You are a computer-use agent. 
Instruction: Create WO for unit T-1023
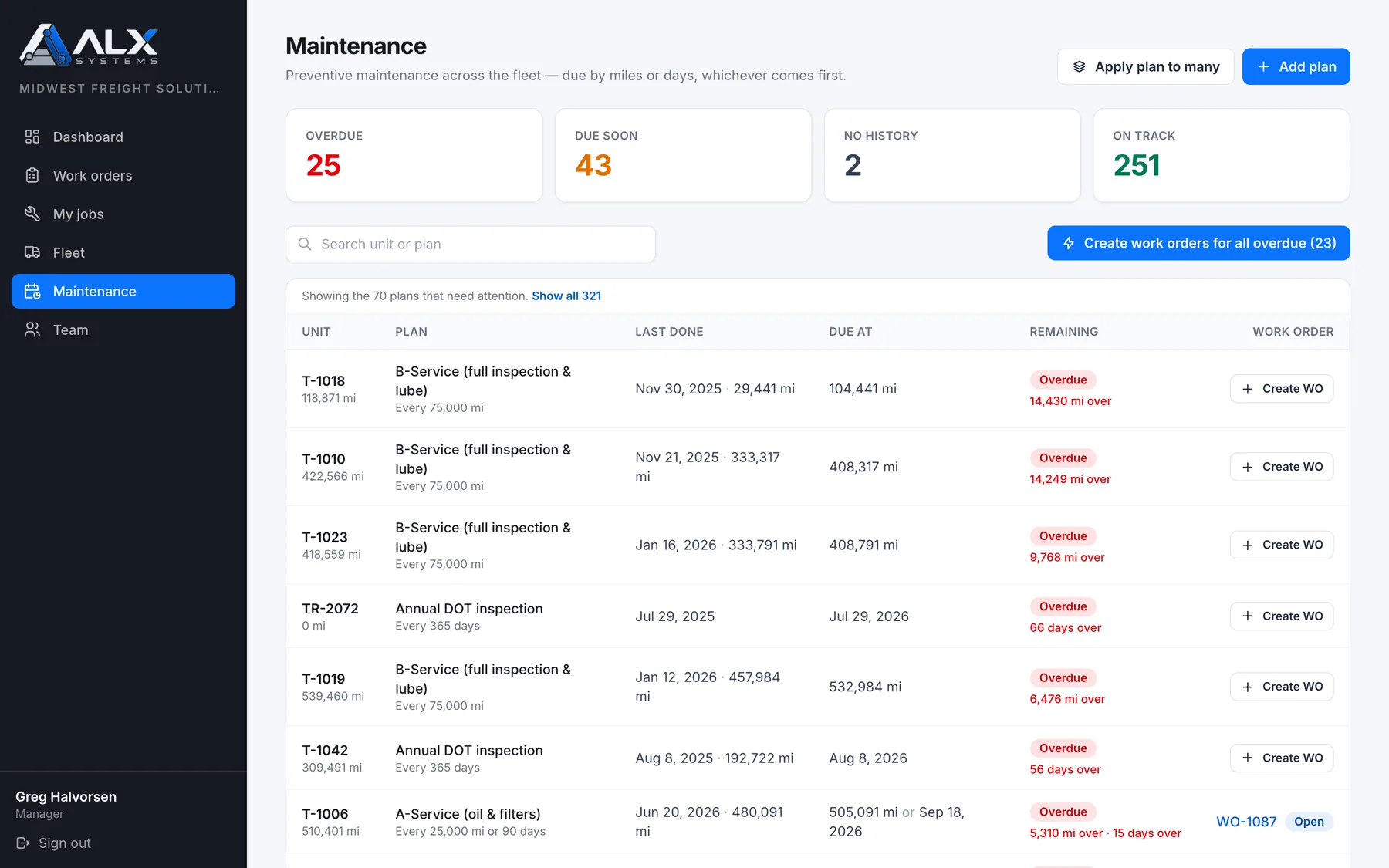tap(1281, 545)
